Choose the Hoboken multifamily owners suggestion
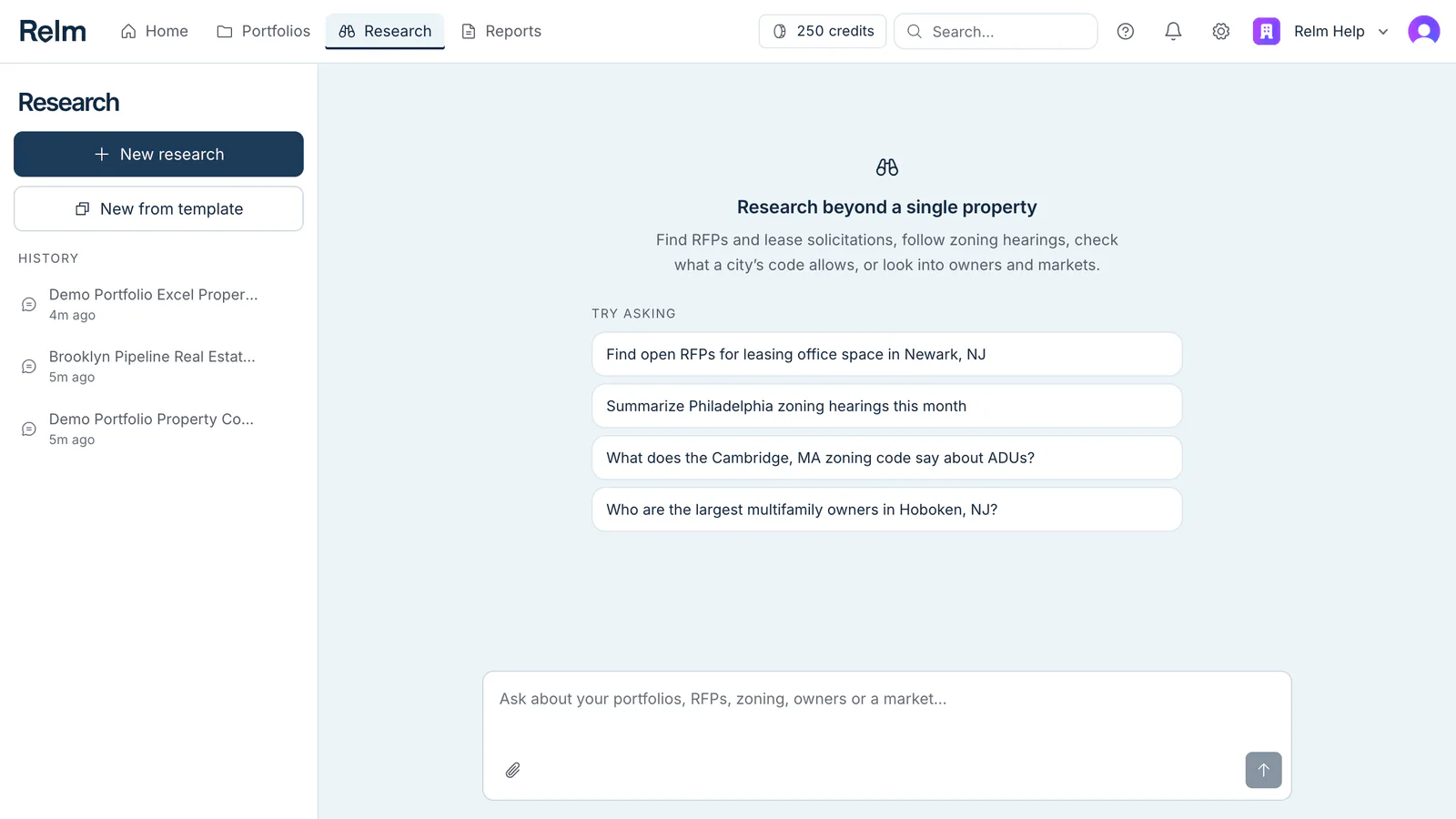 point(887,511)
